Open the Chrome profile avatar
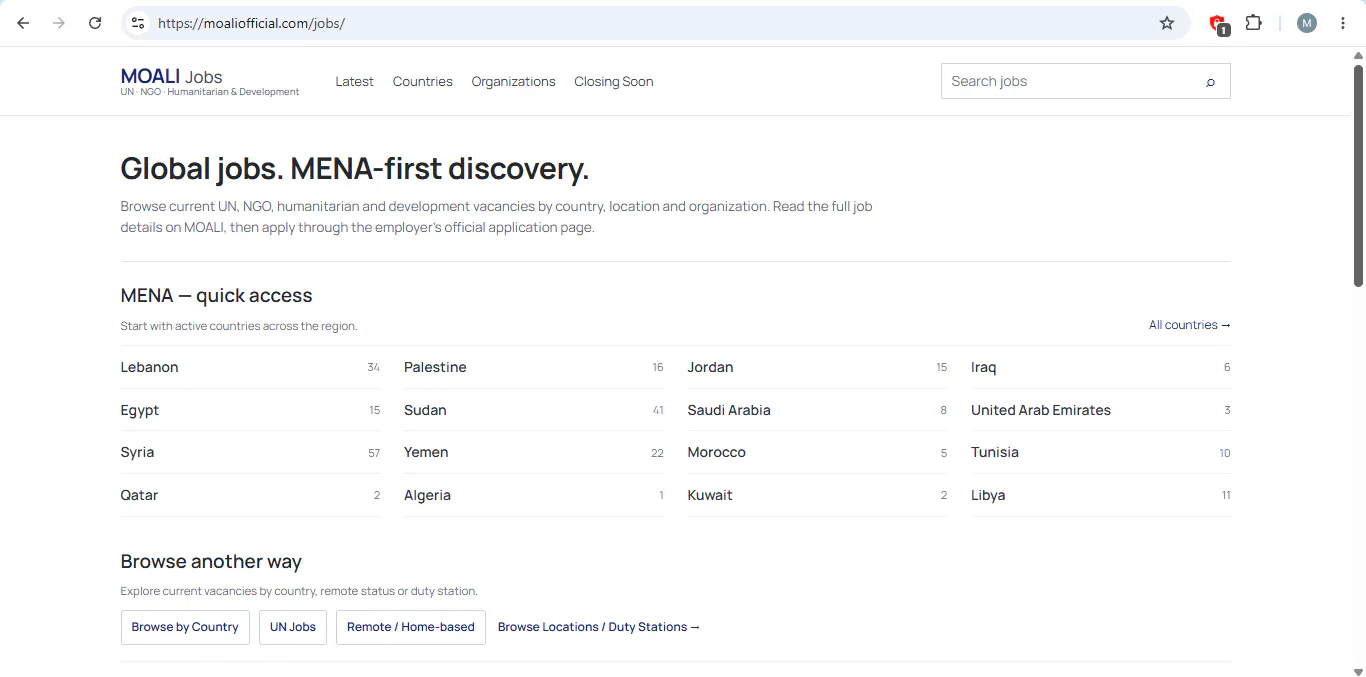 [1307, 23]
